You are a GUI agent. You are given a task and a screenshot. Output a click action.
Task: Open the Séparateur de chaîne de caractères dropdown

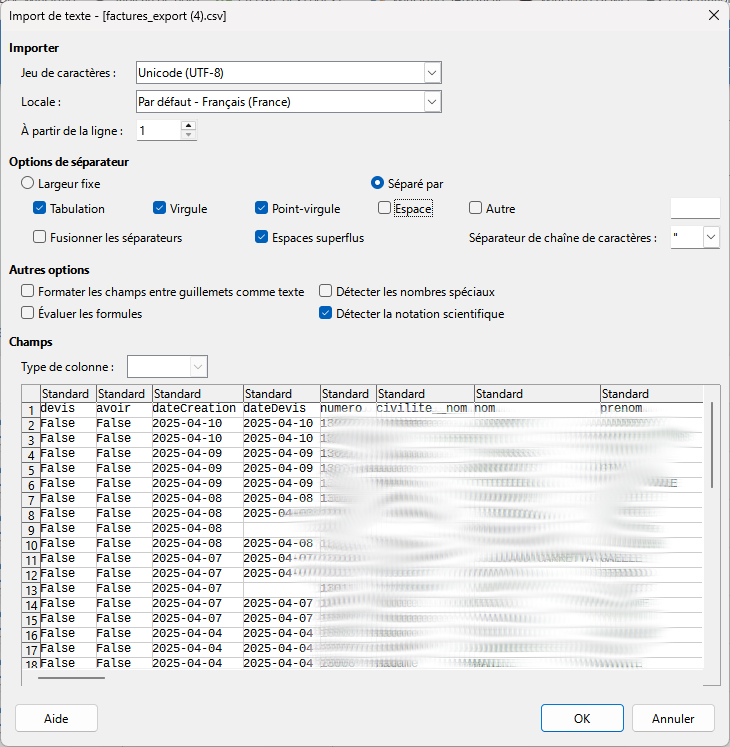pos(711,237)
